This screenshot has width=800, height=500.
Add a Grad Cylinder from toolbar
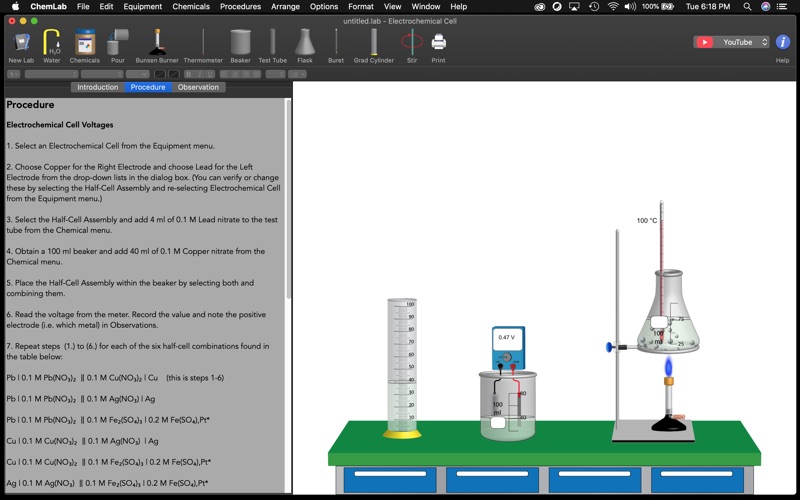point(374,46)
